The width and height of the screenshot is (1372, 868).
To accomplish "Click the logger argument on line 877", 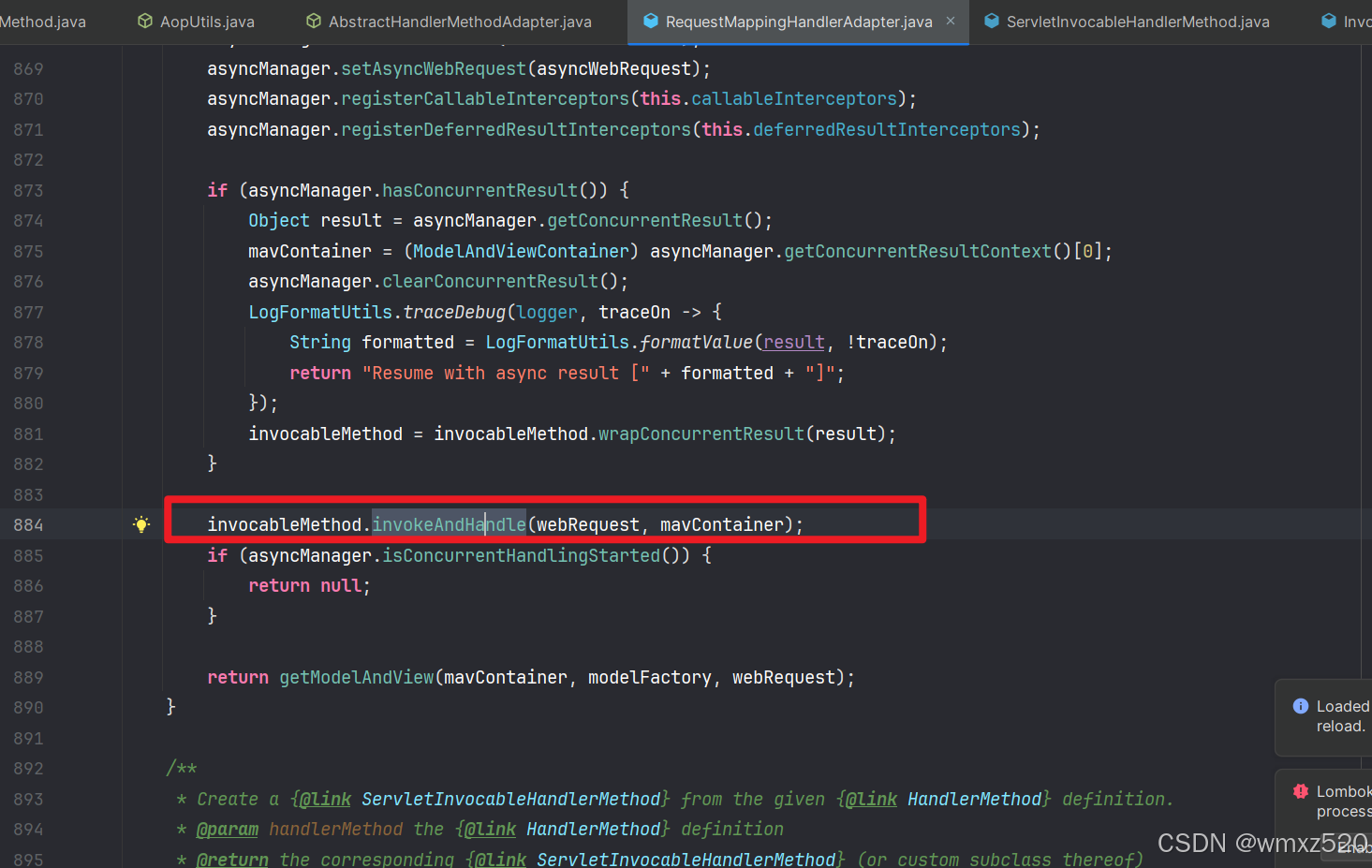I will (x=547, y=313).
